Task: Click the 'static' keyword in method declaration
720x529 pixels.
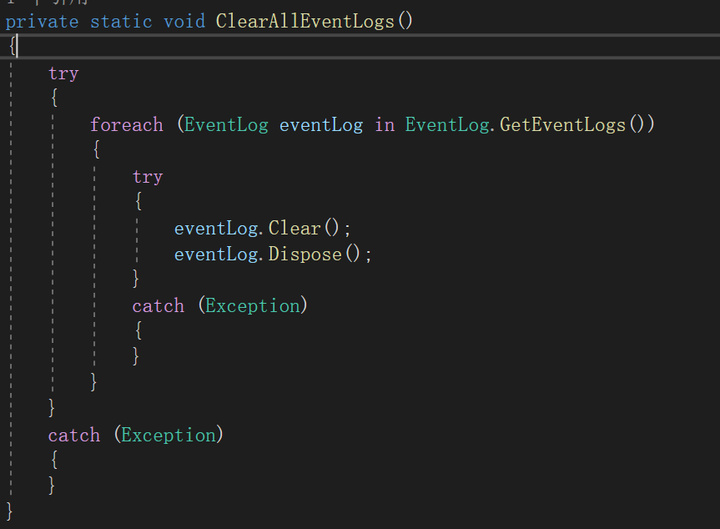Action: (x=121, y=21)
